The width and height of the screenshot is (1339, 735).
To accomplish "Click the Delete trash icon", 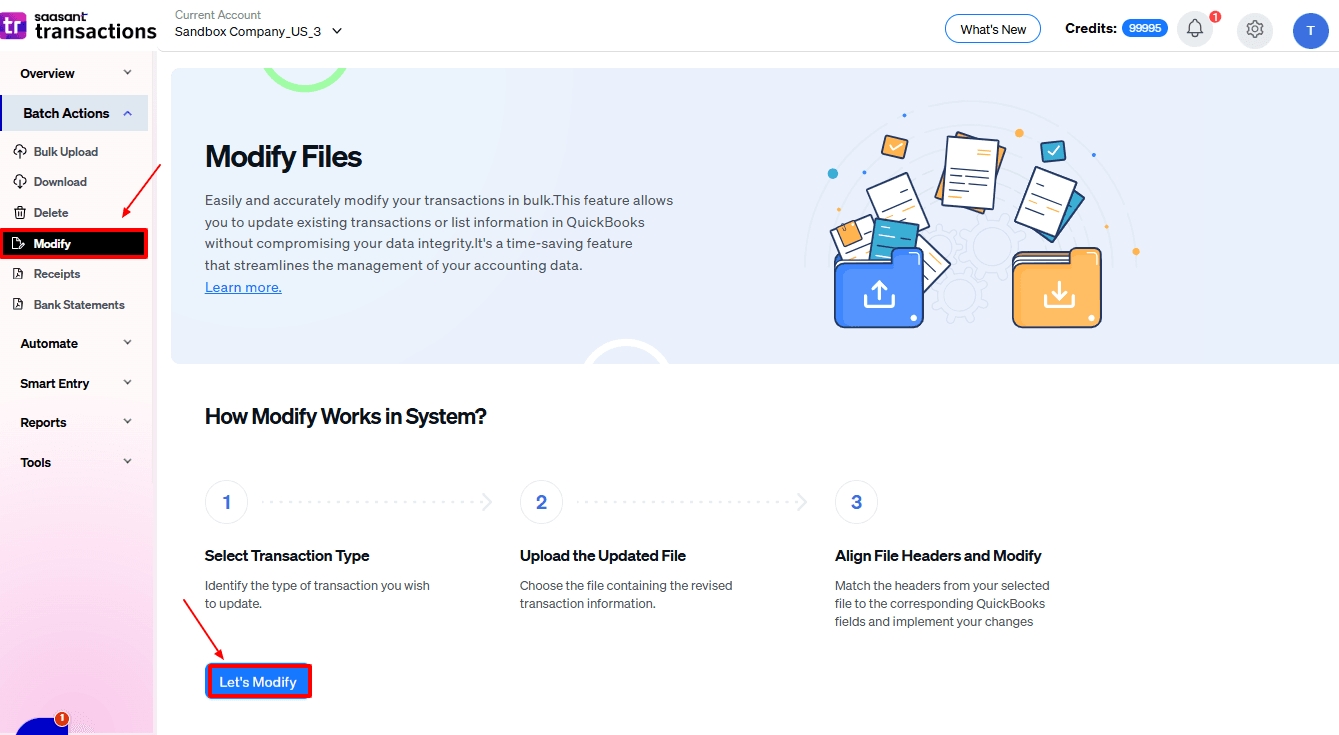I will click(19, 213).
